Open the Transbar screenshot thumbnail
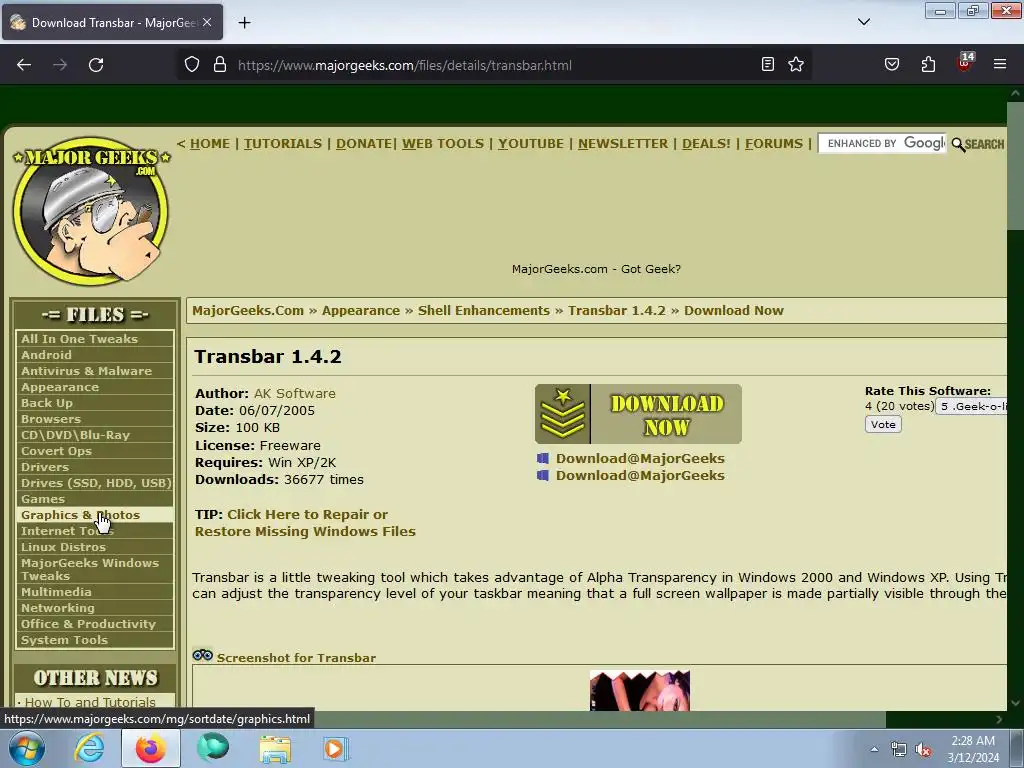Screen dimensions: 1024x768 coord(639,690)
